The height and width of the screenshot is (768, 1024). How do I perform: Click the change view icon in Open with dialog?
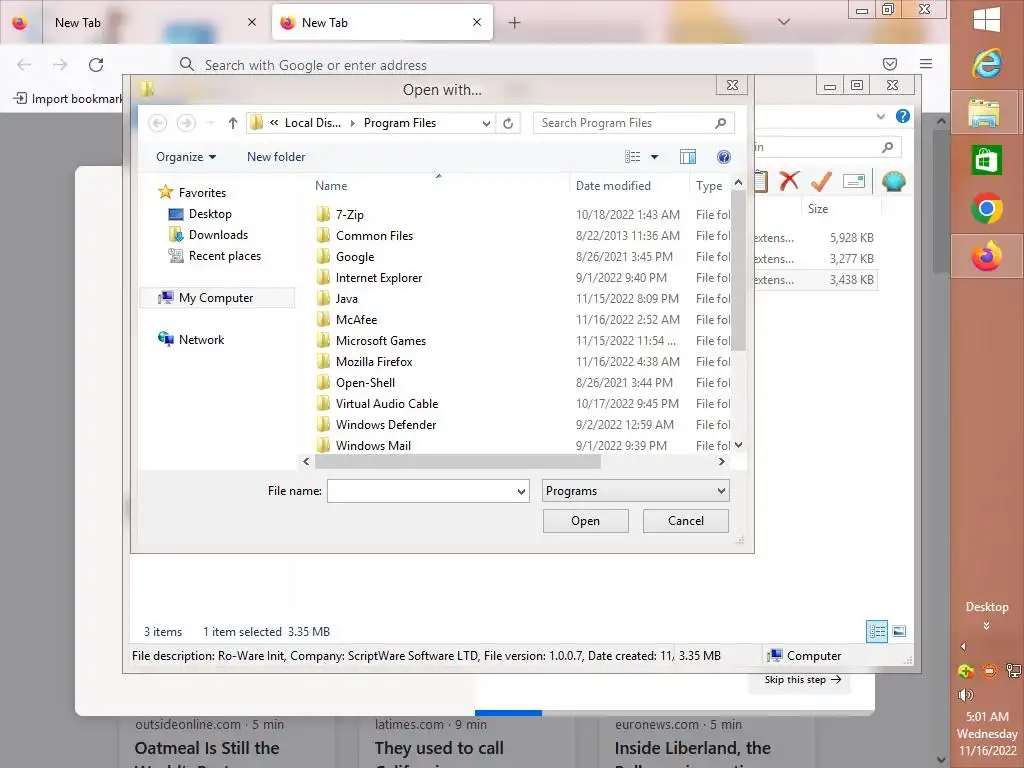[632, 157]
